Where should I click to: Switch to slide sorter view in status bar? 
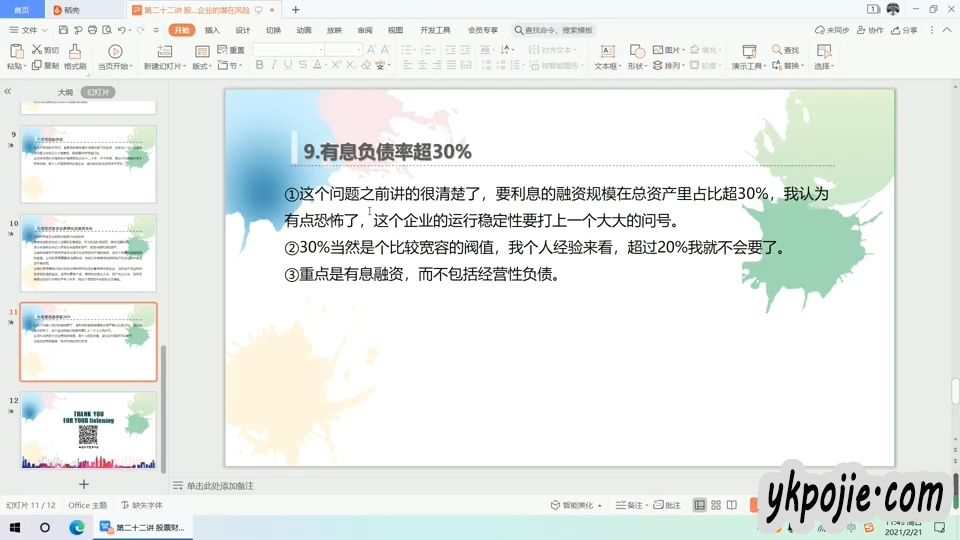click(x=716, y=506)
